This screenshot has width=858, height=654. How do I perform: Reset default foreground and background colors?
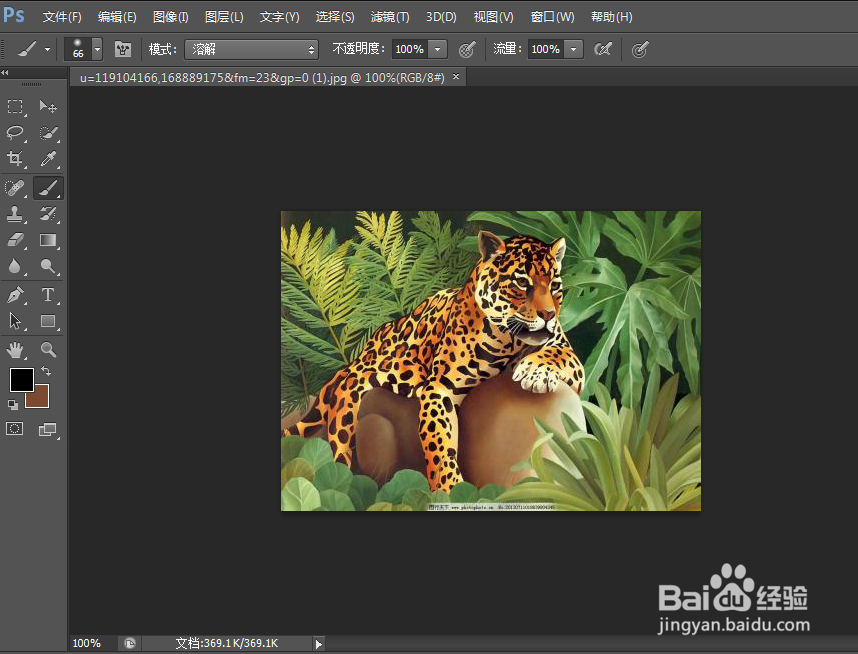pyautogui.click(x=13, y=405)
